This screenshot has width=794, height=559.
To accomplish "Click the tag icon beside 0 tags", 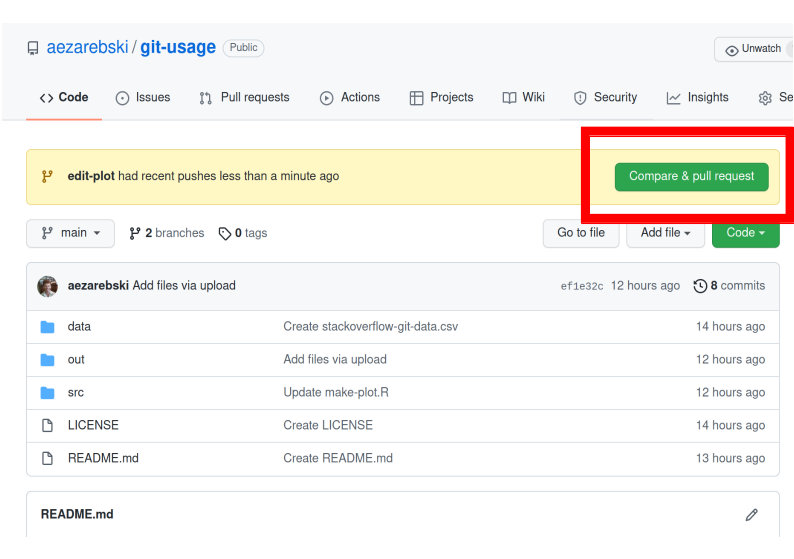I will pyautogui.click(x=224, y=234).
